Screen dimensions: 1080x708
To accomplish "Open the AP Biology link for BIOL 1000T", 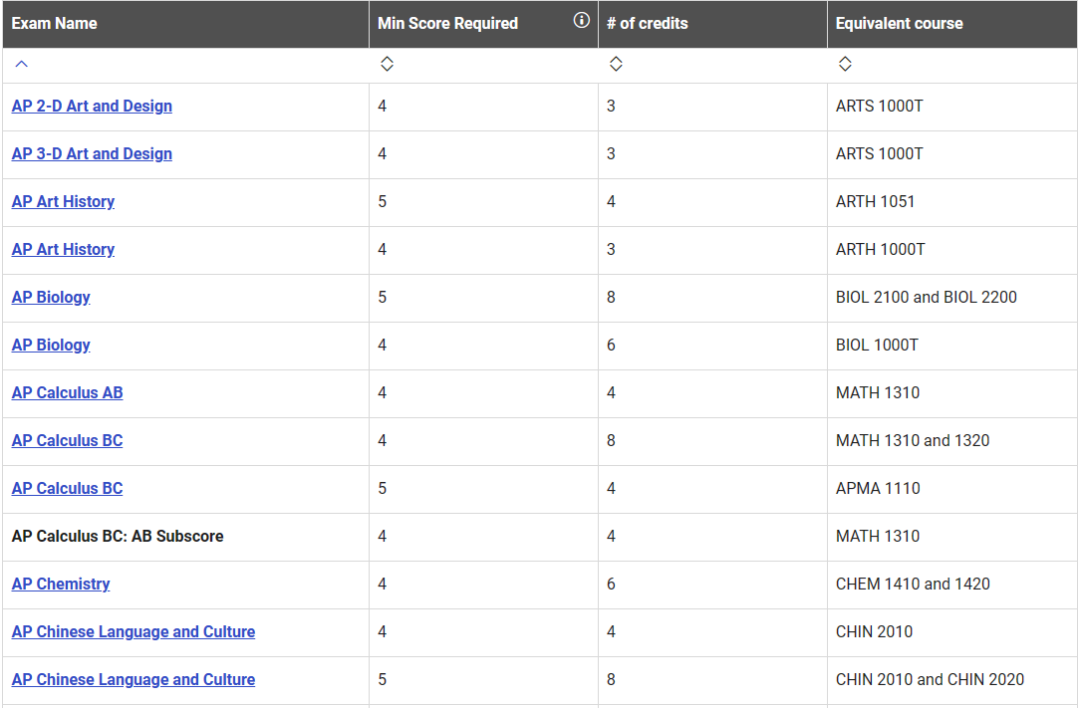I will (x=51, y=345).
